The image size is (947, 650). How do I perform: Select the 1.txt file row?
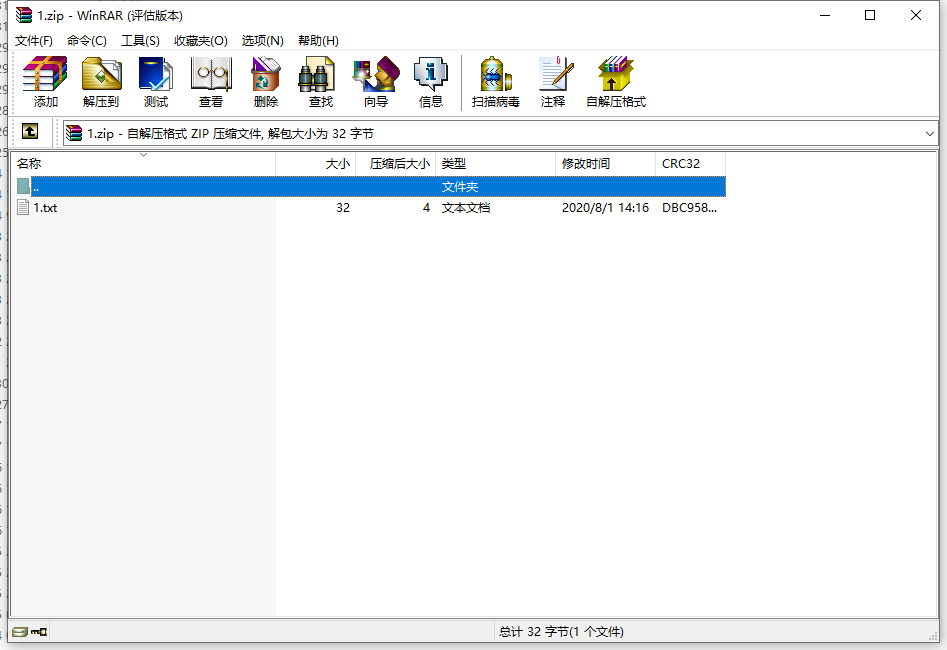(x=368, y=207)
